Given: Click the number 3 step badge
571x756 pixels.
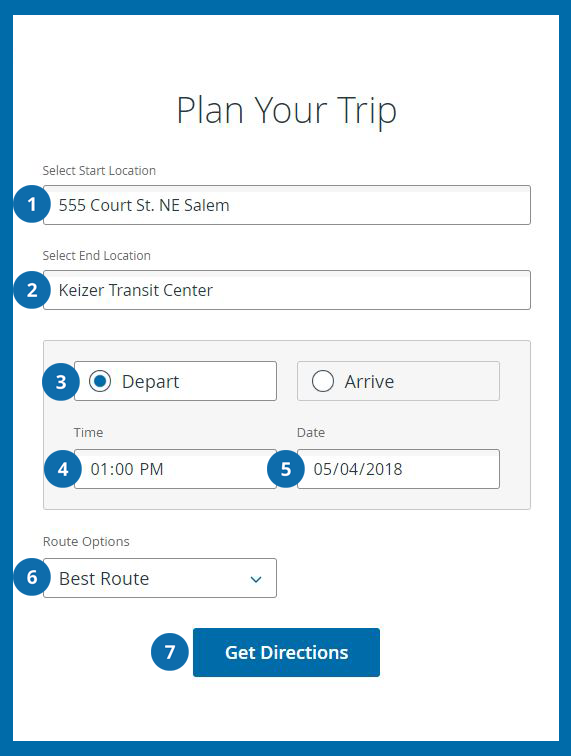Looking at the screenshot, I should click(x=61, y=382).
